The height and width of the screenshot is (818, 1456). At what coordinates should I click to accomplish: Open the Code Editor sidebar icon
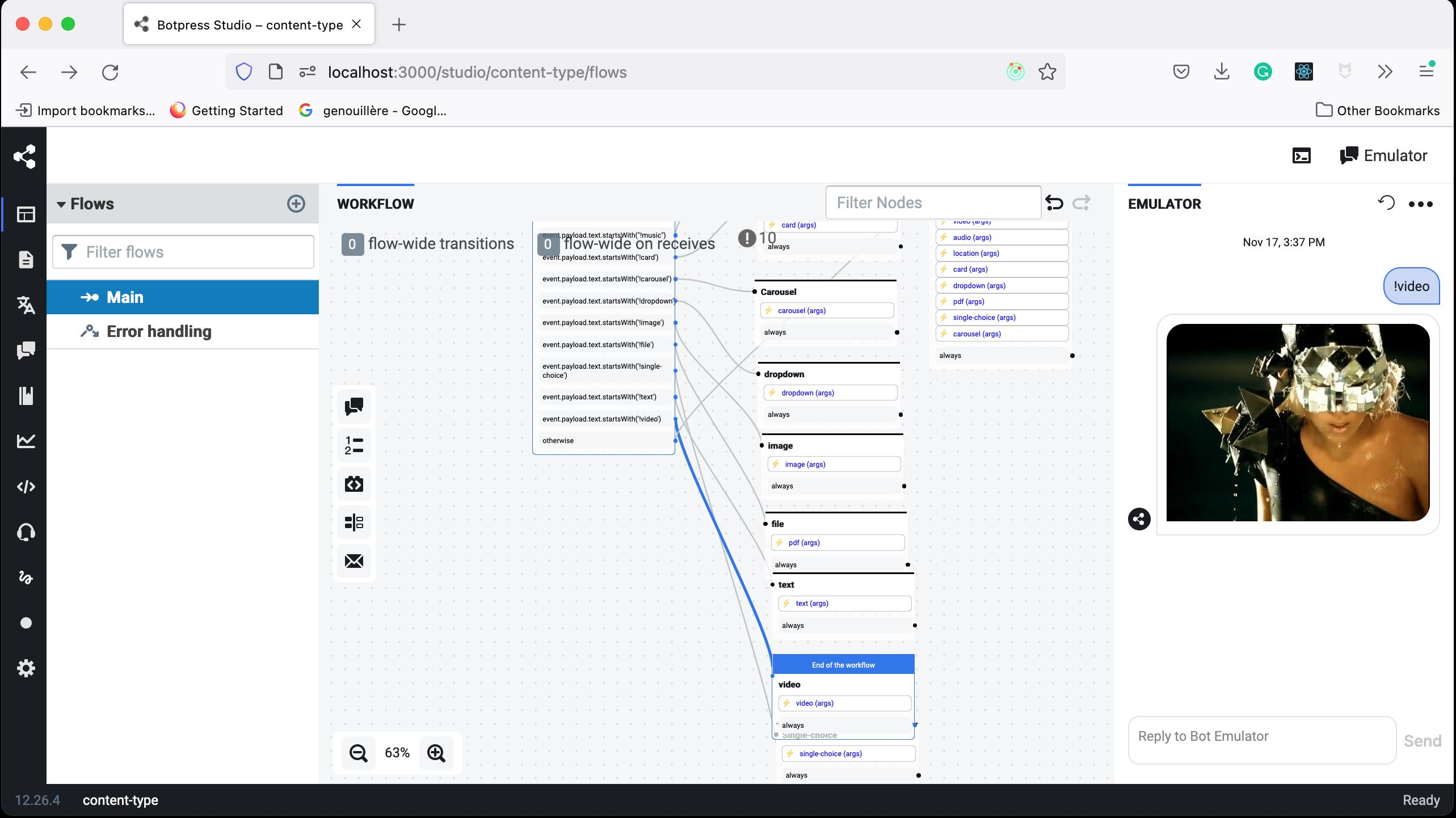(x=26, y=487)
